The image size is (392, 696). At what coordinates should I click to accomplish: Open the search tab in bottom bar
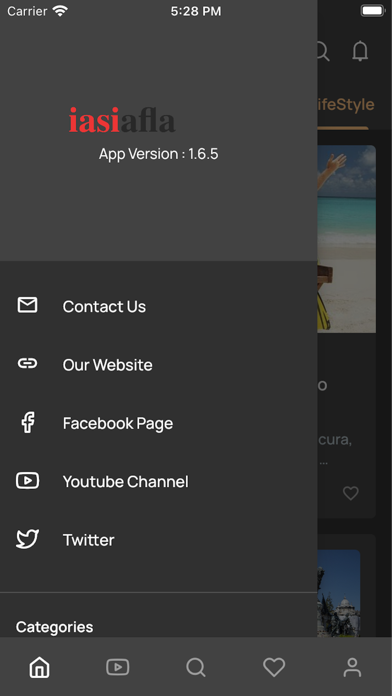(x=196, y=667)
